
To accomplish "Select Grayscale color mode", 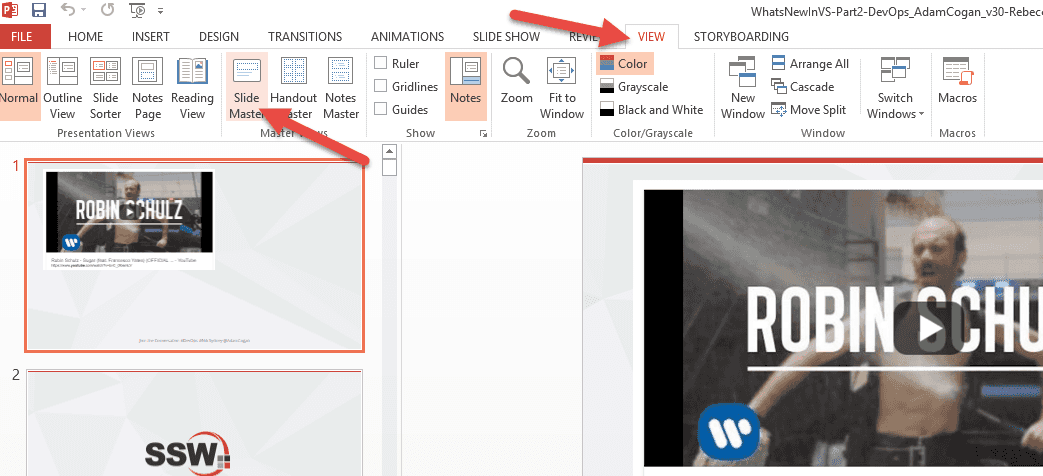I will pyautogui.click(x=633, y=87).
